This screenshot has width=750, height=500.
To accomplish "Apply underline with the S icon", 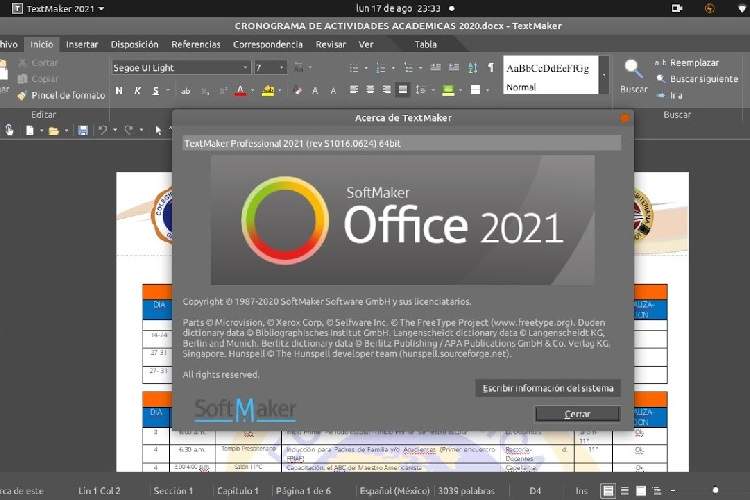I will [156, 90].
